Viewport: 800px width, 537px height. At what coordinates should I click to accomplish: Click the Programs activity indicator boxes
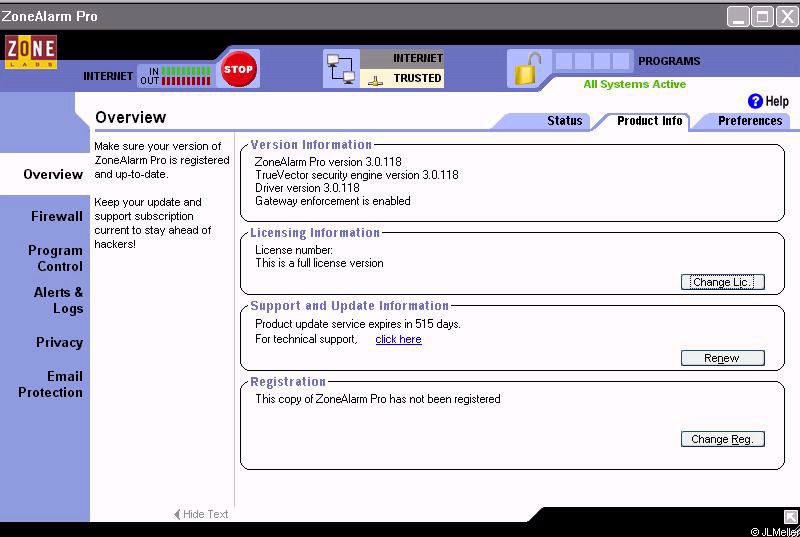(592, 61)
